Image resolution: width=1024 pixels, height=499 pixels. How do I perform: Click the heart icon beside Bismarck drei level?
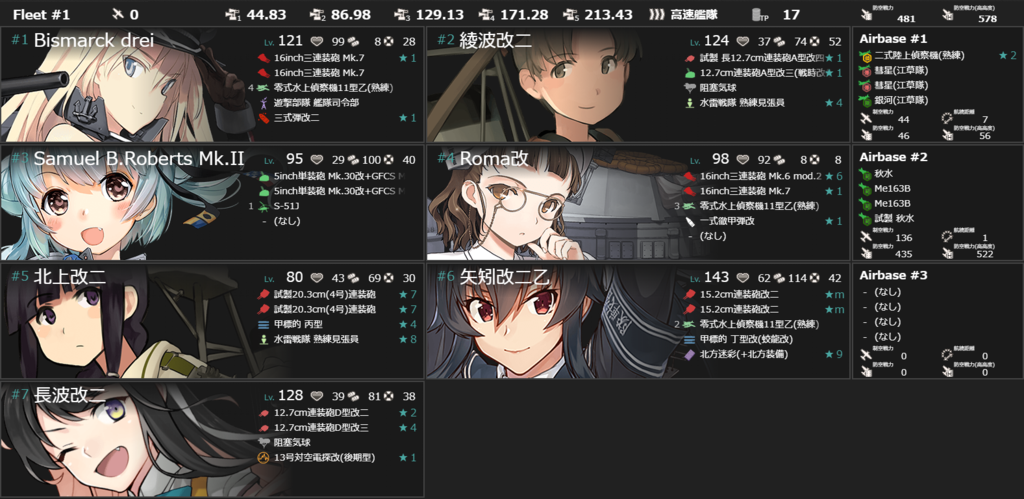317,42
